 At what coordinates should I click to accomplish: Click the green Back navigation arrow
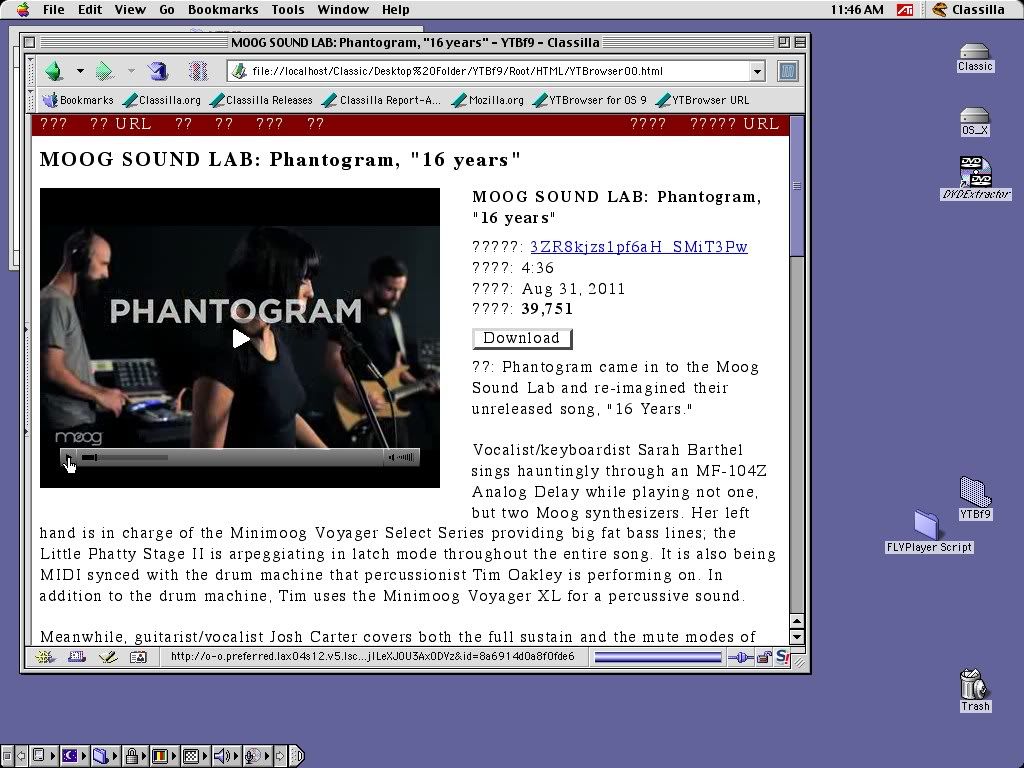54,71
